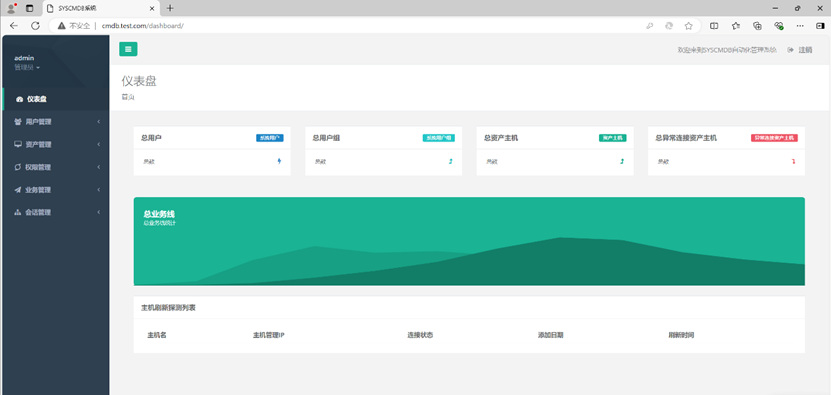
Task: Toggle the browser sidebar panel icon
Action: click(820, 25)
